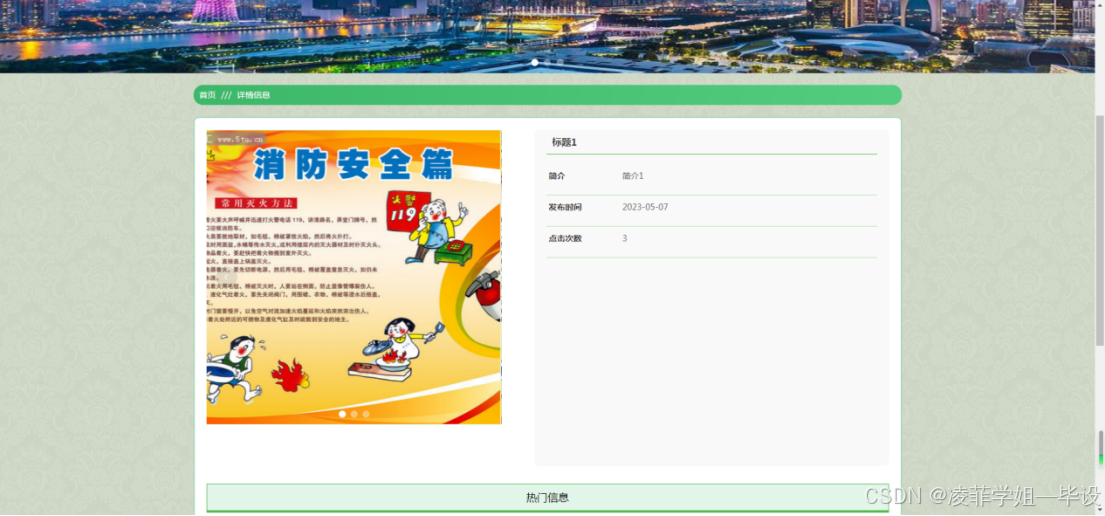Click the 详情信息 breadcrumb item
Viewport: 1105px width, 516px height.
point(253,95)
